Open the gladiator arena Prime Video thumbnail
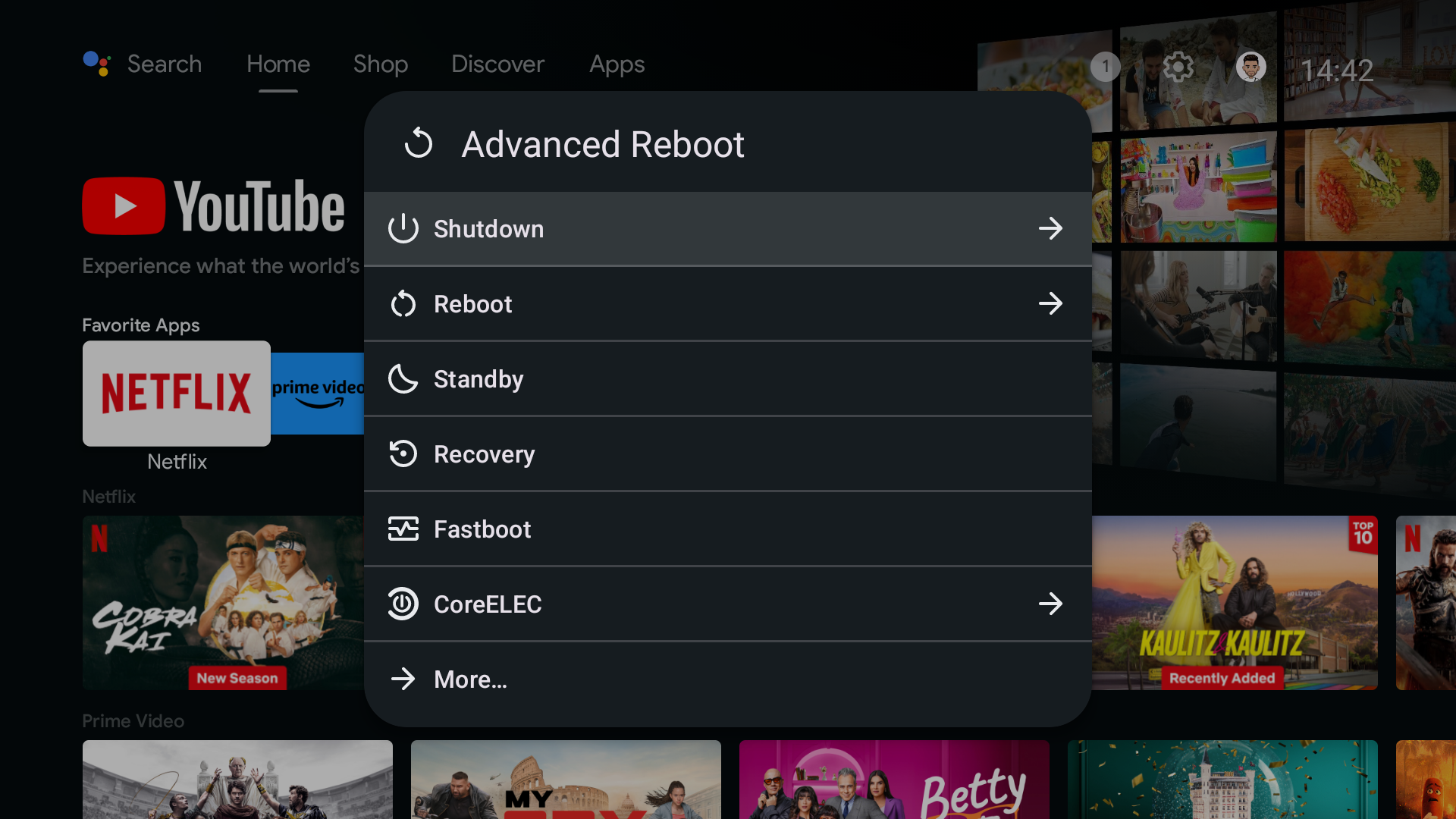Screen dimensions: 1456x819 point(237,780)
